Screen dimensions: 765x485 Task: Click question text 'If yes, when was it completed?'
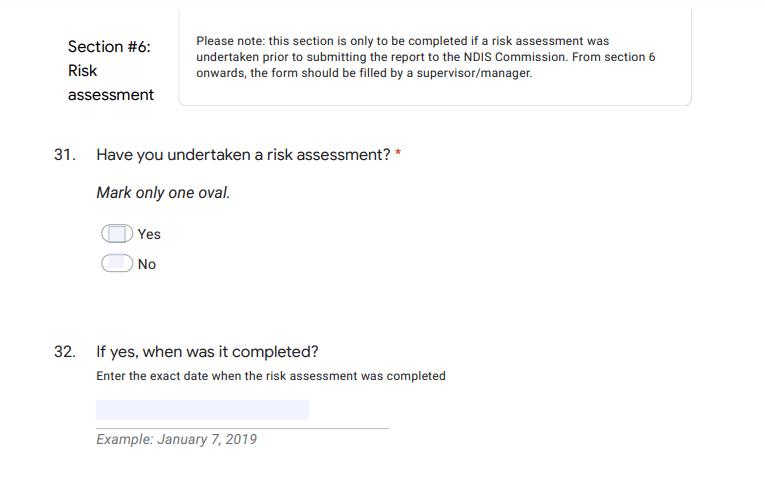click(x=207, y=352)
